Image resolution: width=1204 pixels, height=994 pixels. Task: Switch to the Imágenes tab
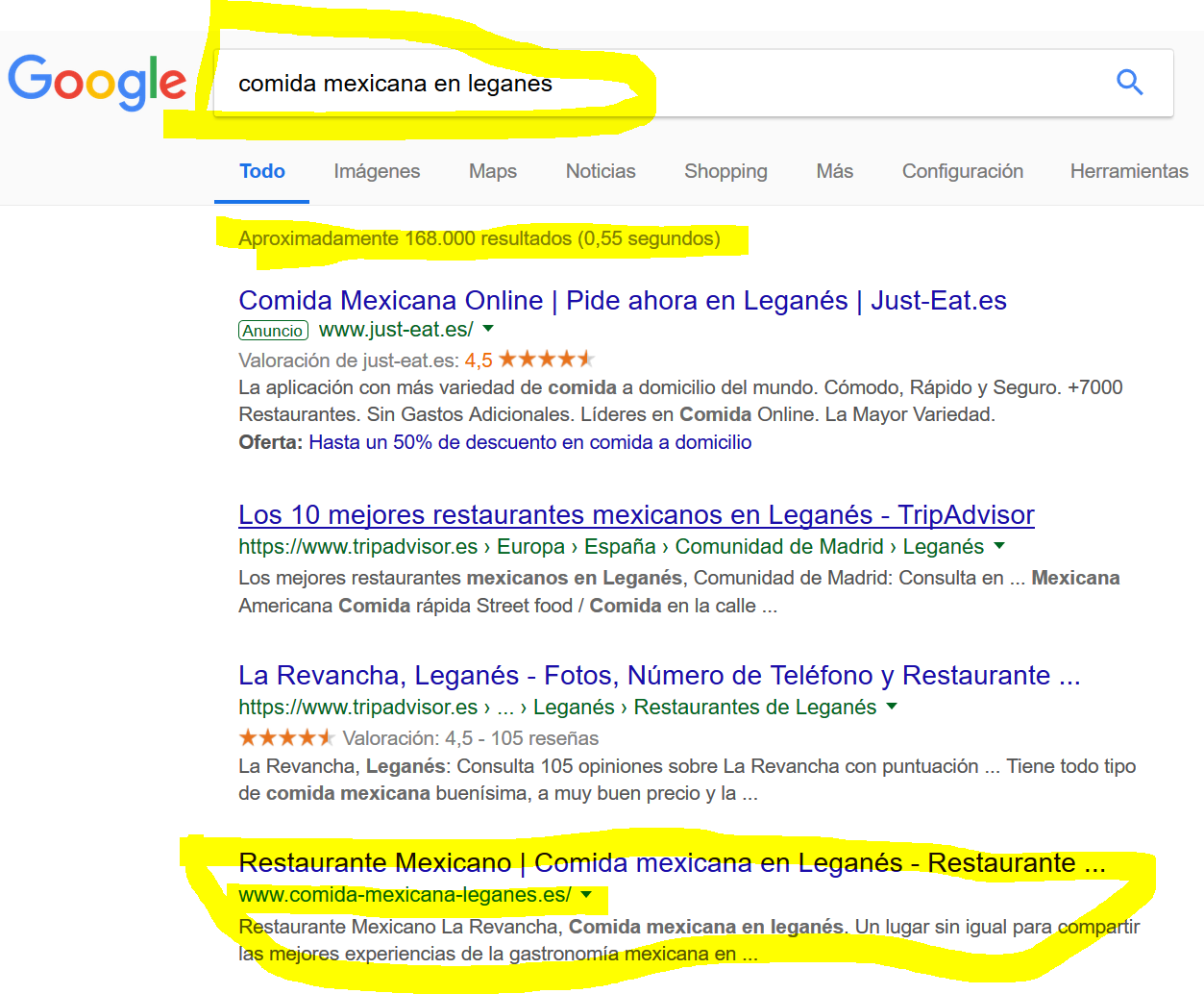pyautogui.click(x=377, y=171)
